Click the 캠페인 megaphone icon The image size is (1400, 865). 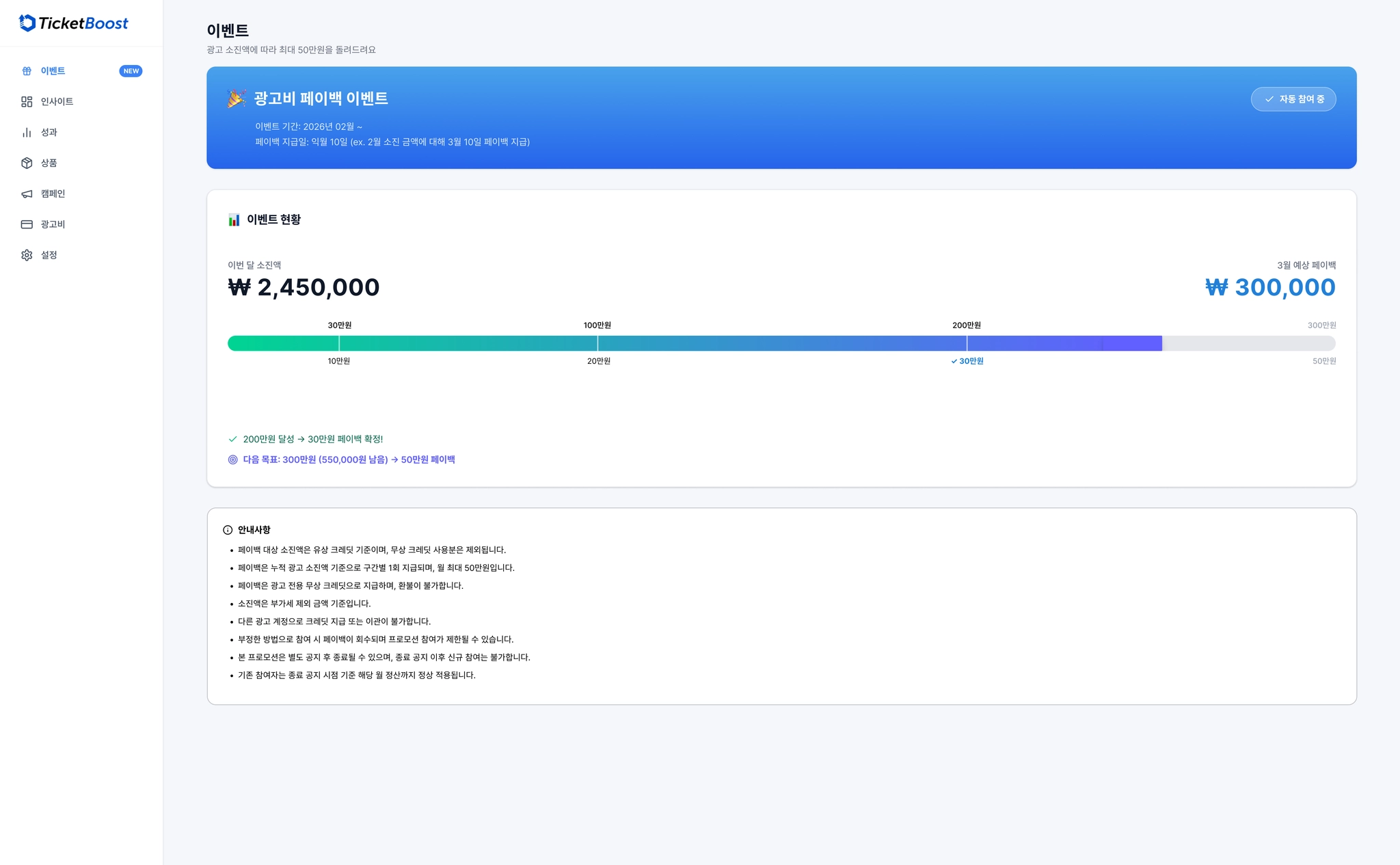(x=27, y=194)
